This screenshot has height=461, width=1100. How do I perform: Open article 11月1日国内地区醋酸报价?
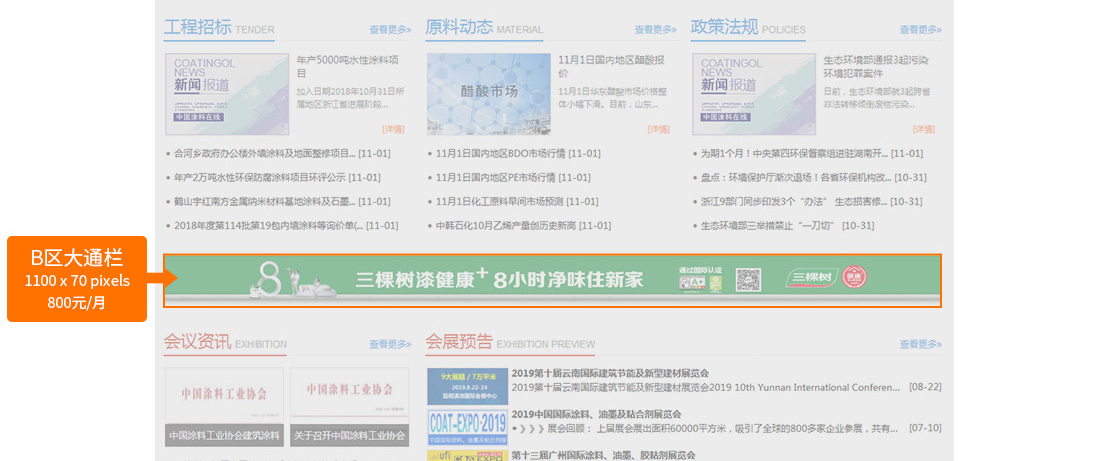(x=612, y=67)
